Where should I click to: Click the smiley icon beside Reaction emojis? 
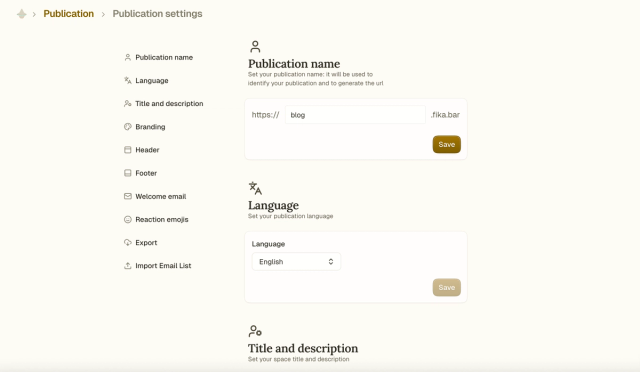(x=128, y=220)
